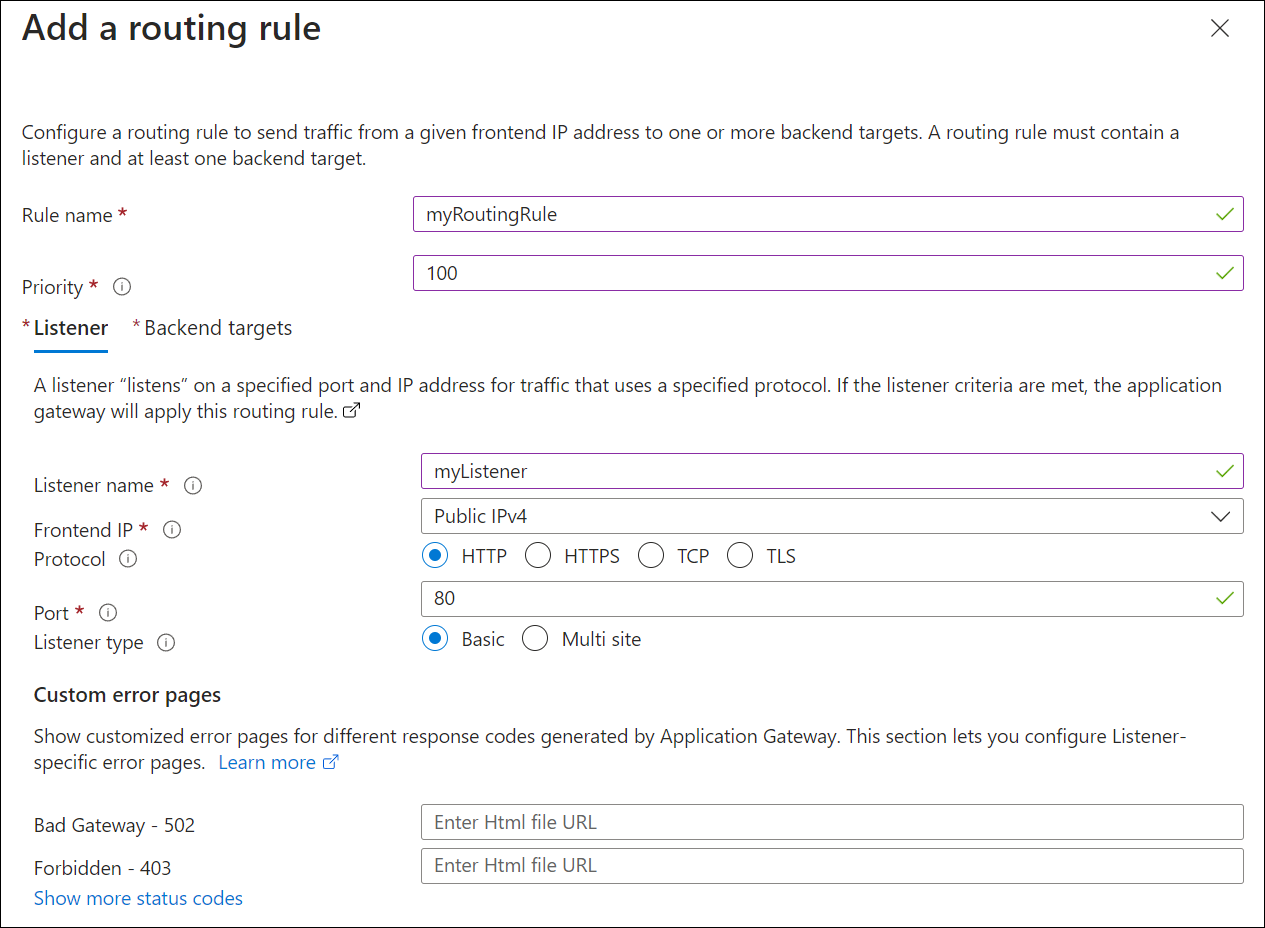Open the Frontend IP dropdown
The height and width of the screenshot is (928, 1265).
point(1220,516)
